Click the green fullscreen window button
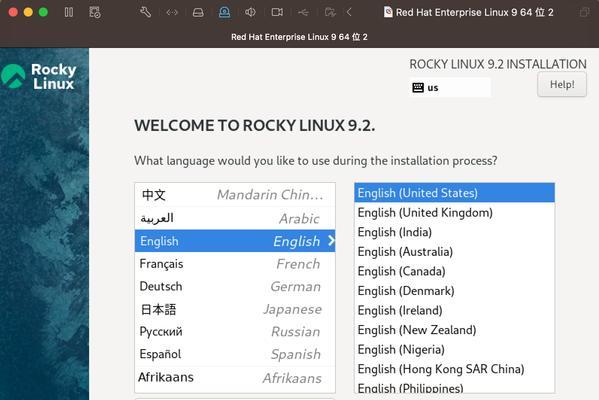Screen dimensions: 599x400 [44, 12]
